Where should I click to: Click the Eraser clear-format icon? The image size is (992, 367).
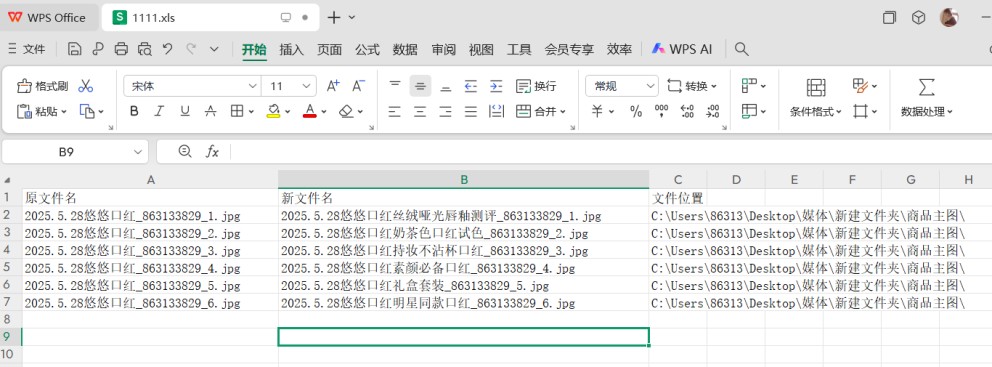(345, 111)
